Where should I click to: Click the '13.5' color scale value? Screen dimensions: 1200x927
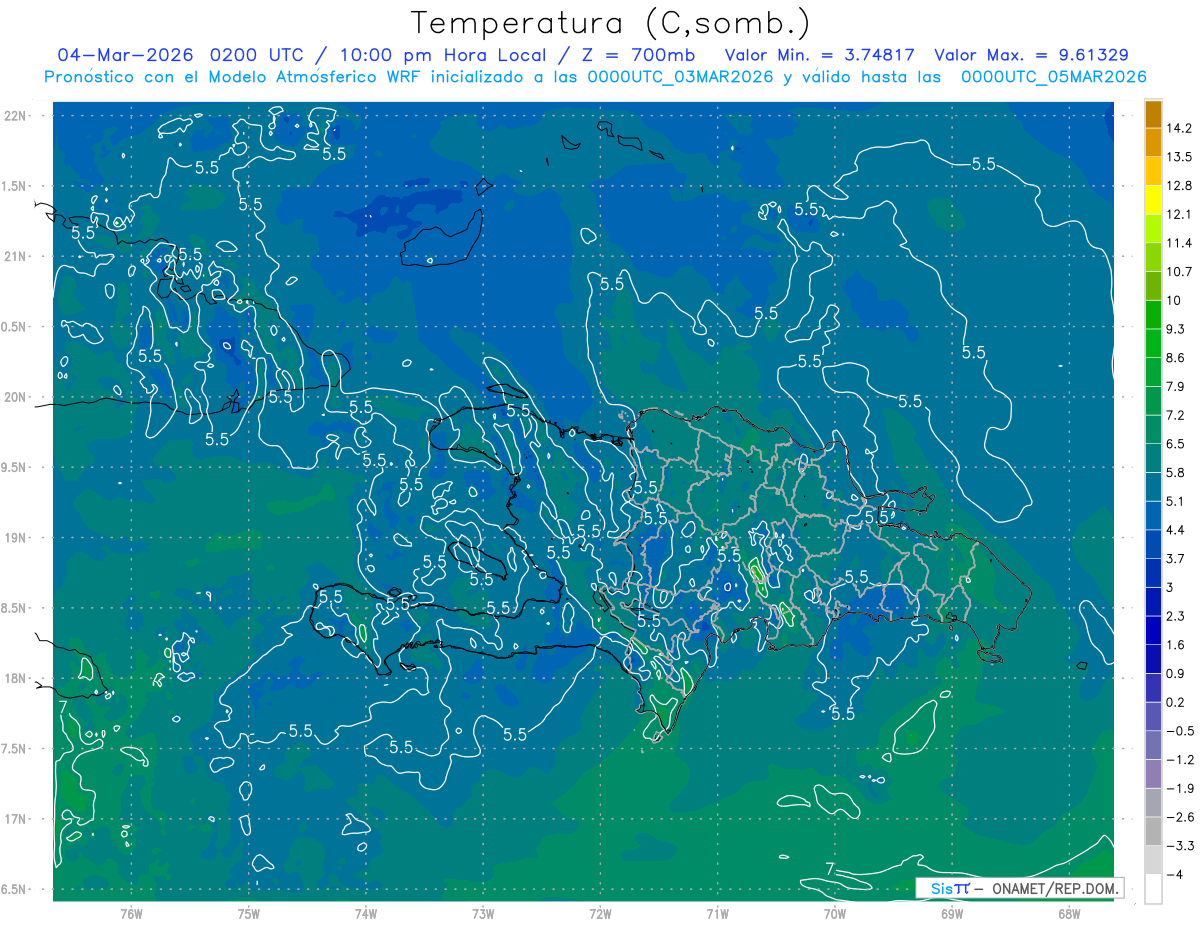pyautogui.click(x=1180, y=157)
